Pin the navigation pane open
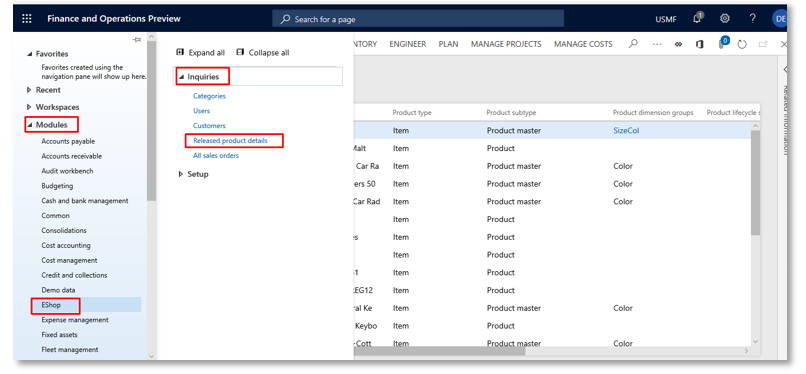Screen dimensions: 806x374 click(137, 40)
